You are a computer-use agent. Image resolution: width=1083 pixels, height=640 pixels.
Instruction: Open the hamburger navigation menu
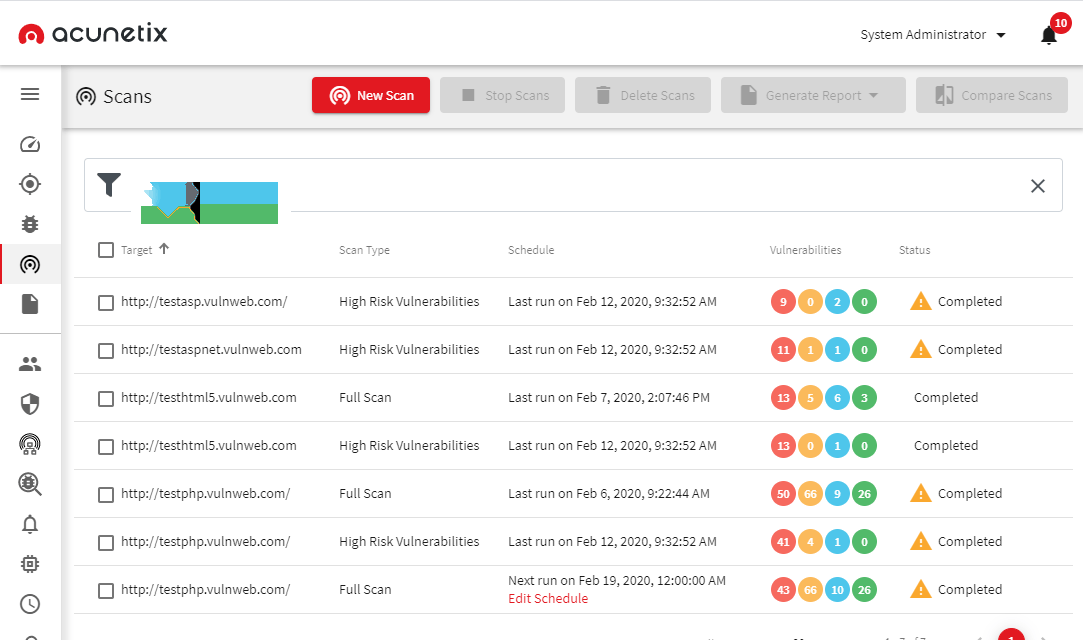coord(30,94)
